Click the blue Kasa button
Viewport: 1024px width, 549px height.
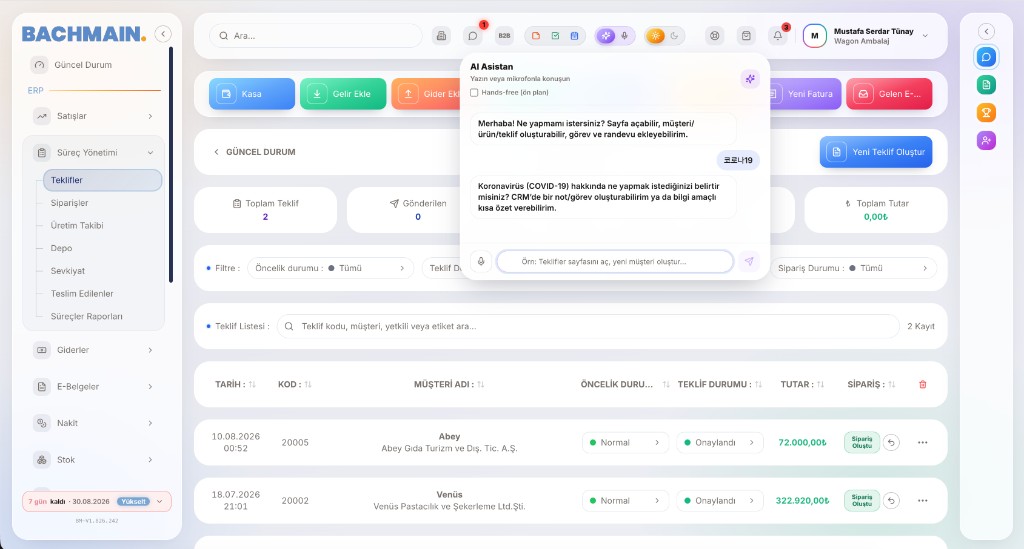point(252,94)
